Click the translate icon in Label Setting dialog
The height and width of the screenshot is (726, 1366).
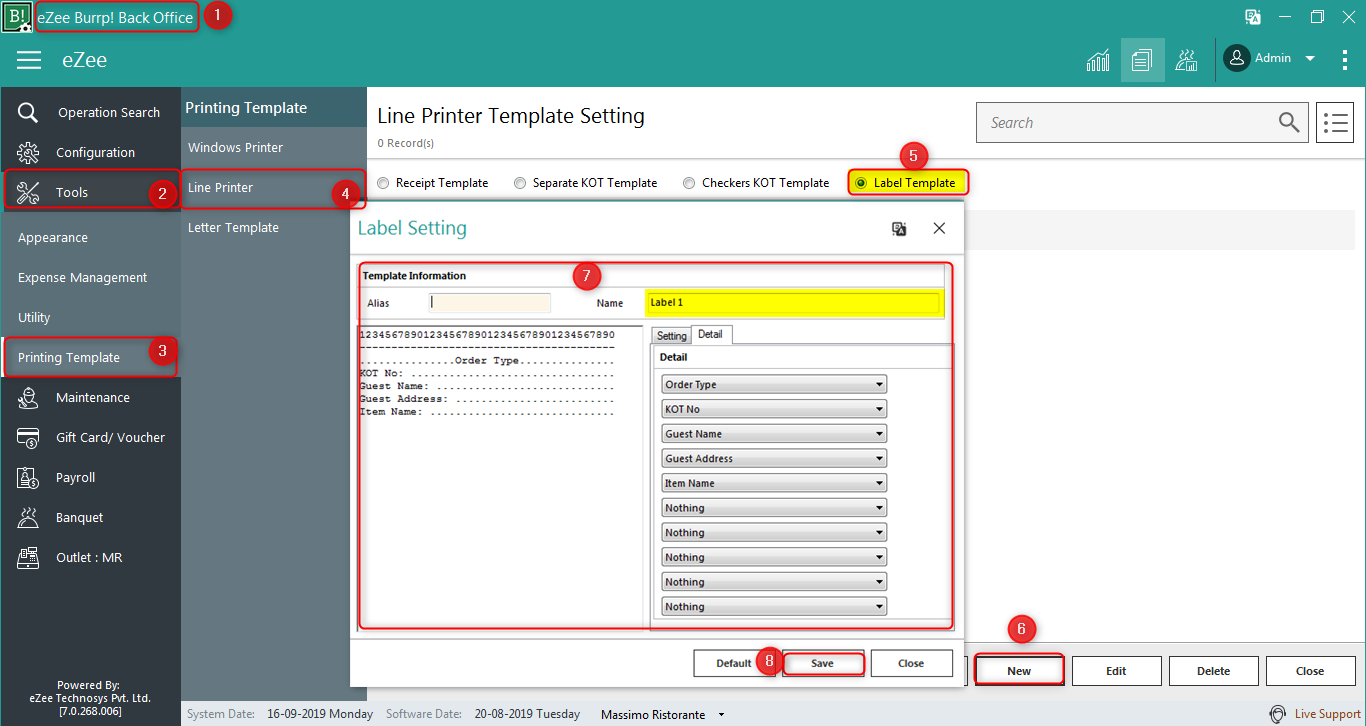pyautogui.click(x=899, y=228)
